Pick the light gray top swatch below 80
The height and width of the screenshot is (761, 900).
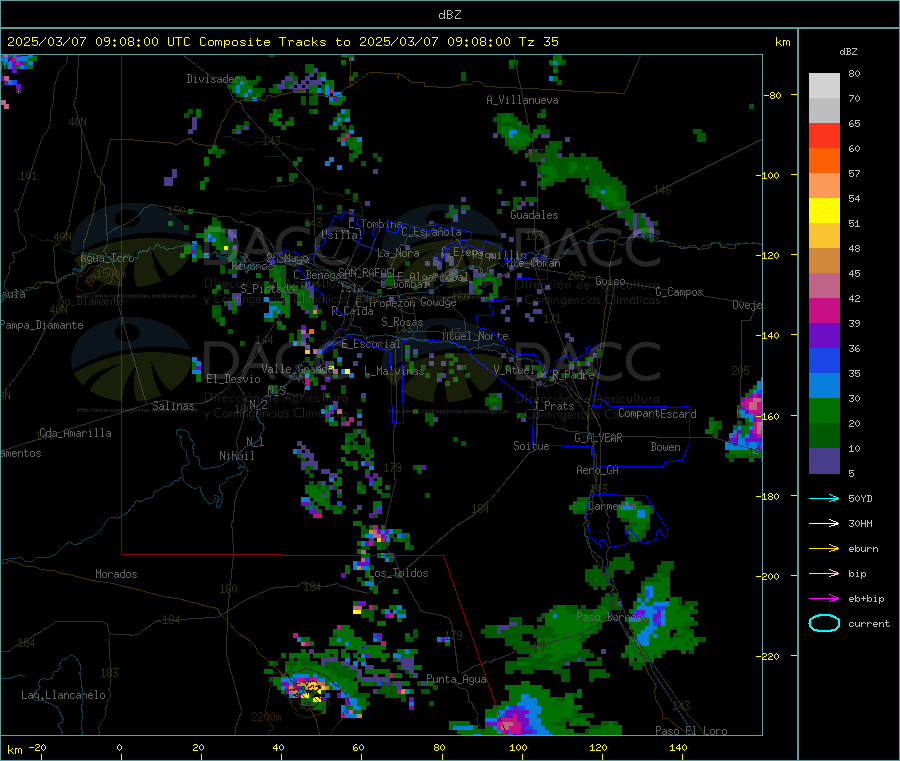pyautogui.click(x=824, y=86)
